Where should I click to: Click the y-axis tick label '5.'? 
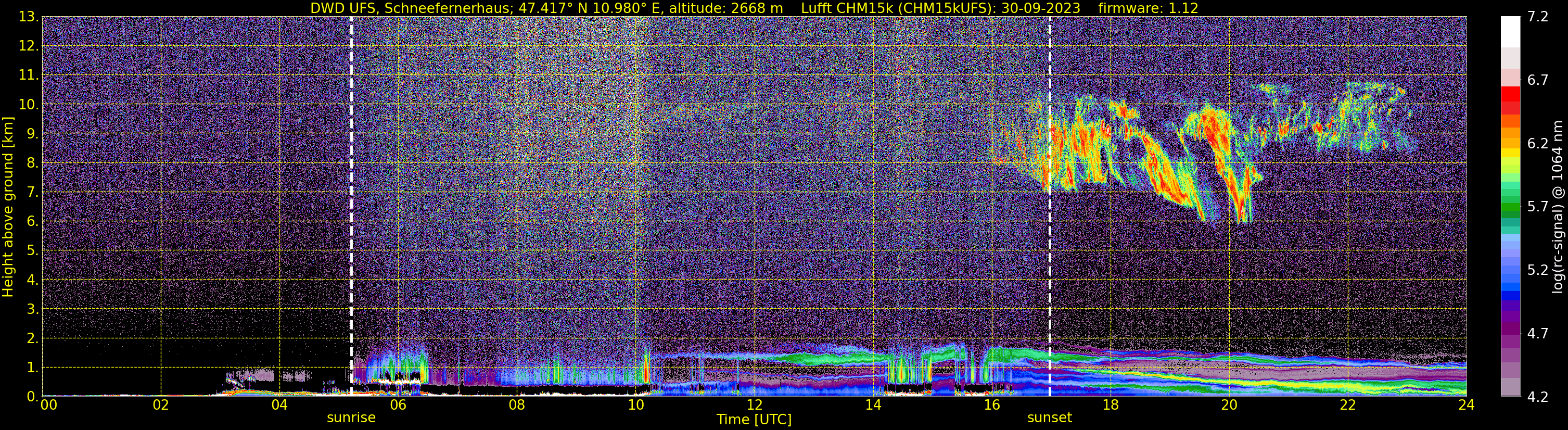coord(33,250)
